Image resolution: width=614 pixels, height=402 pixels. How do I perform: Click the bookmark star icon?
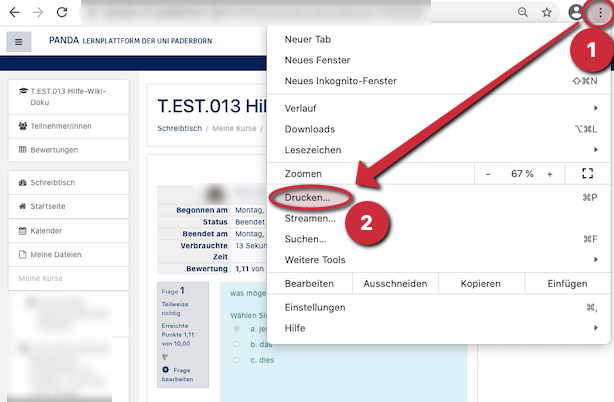click(547, 13)
